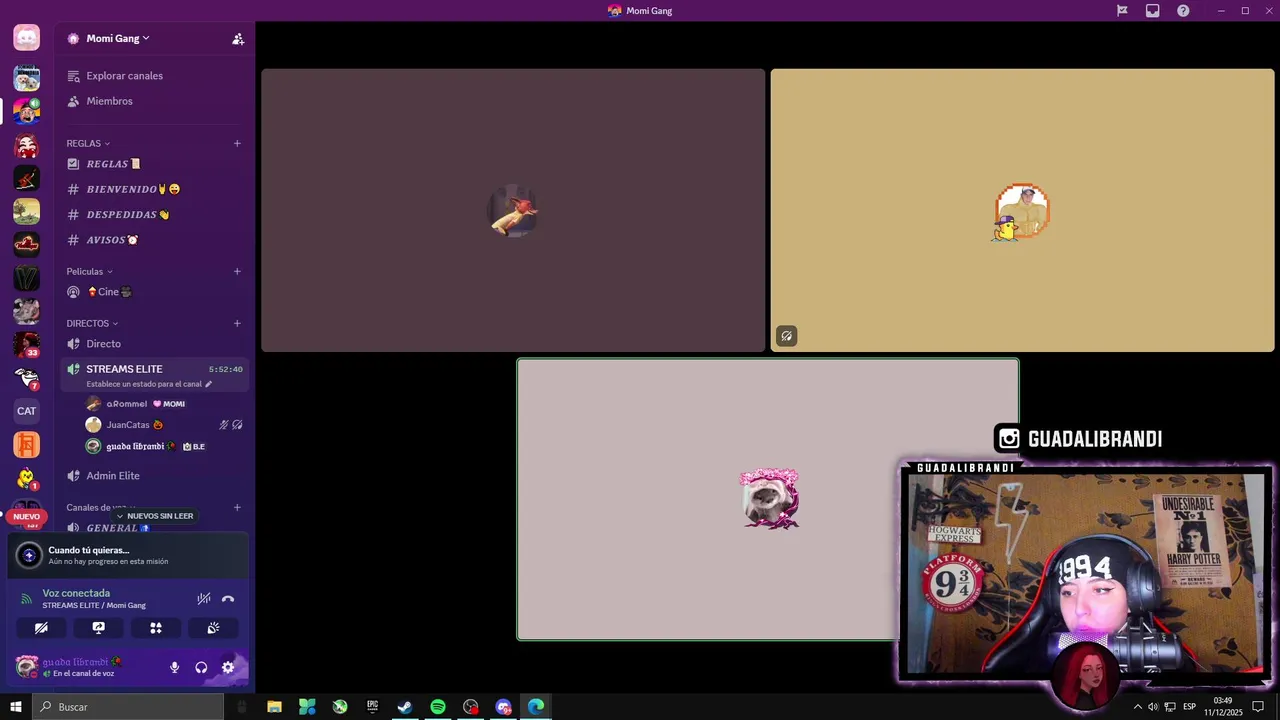Open Microsoft Edge from the taskbar
The height and width of the screenshot is (720, 1280).
point(536,707)
